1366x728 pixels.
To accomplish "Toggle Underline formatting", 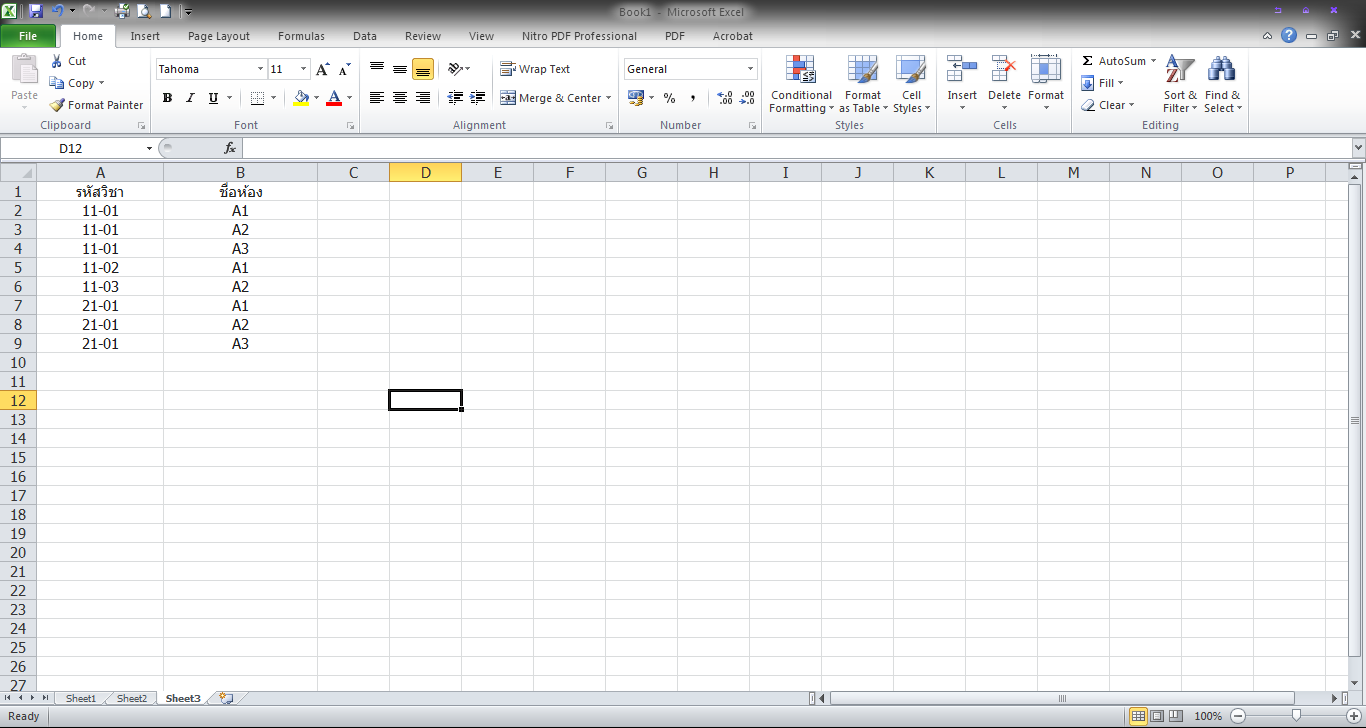I will click(213, 98).
